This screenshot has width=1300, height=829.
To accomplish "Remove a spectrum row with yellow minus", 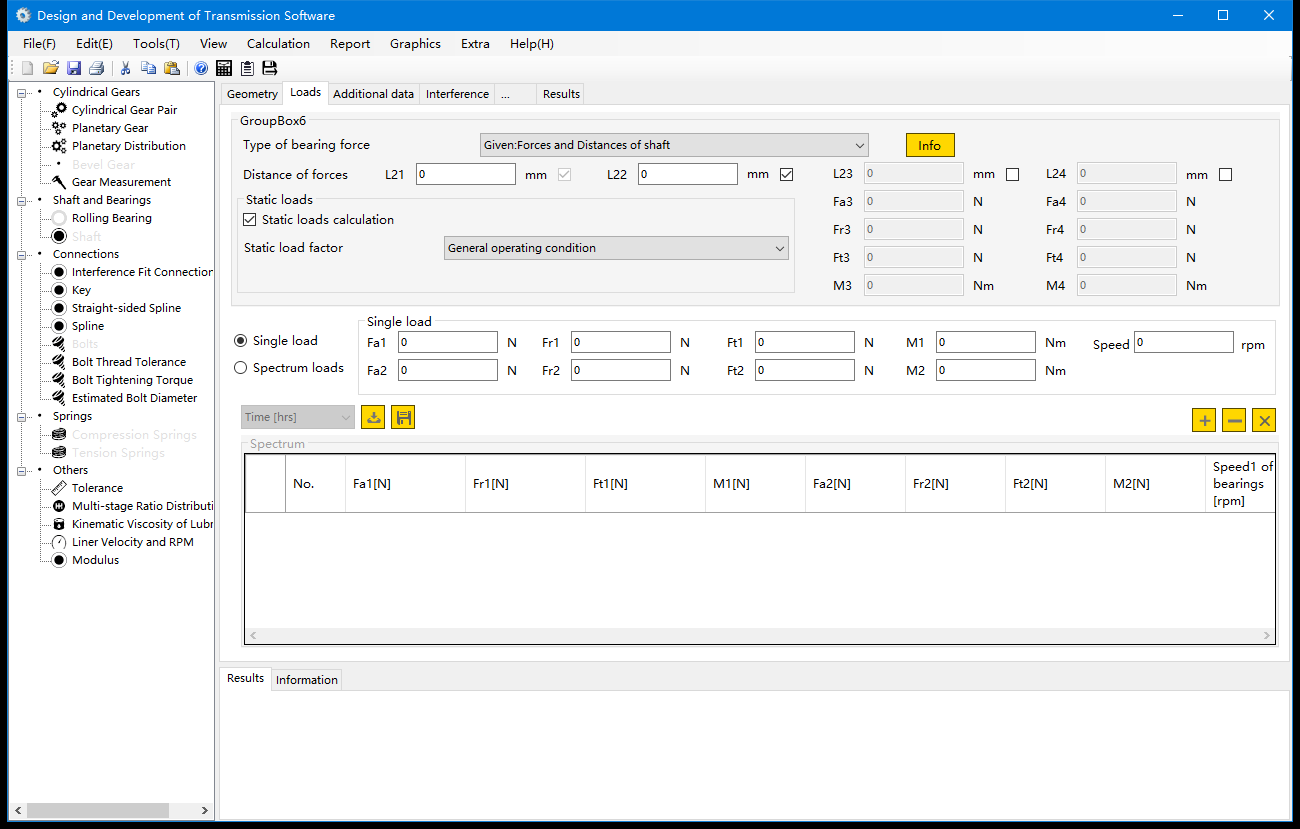I will (1234, 420).
